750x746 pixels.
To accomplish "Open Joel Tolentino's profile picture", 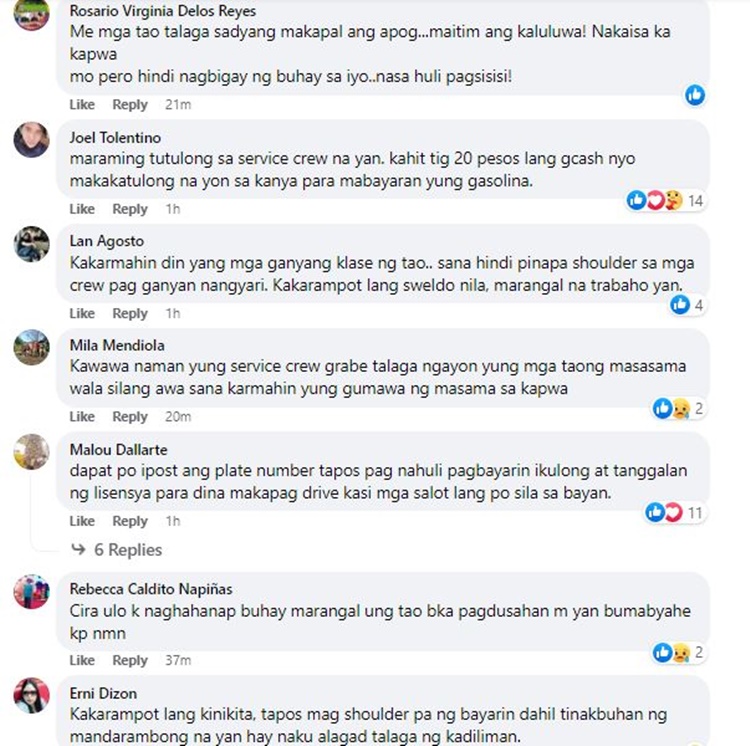I will pos(32,140).
